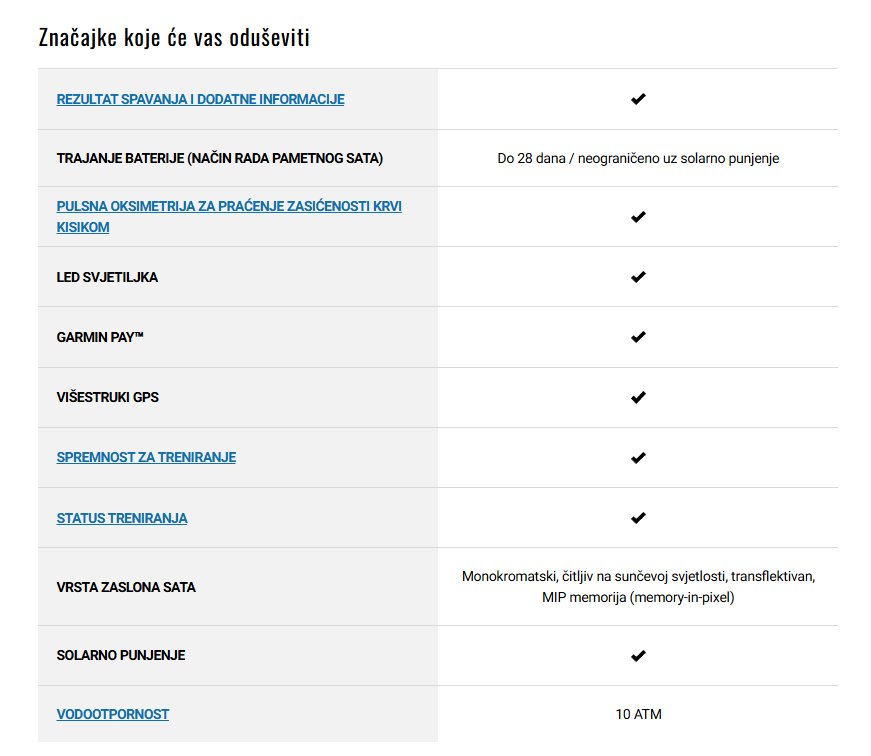The width and height of the screenshot is (871, 756).
Task: Follow the Status treniranja link
Action: pyautogui.click(x=122, y=518)
